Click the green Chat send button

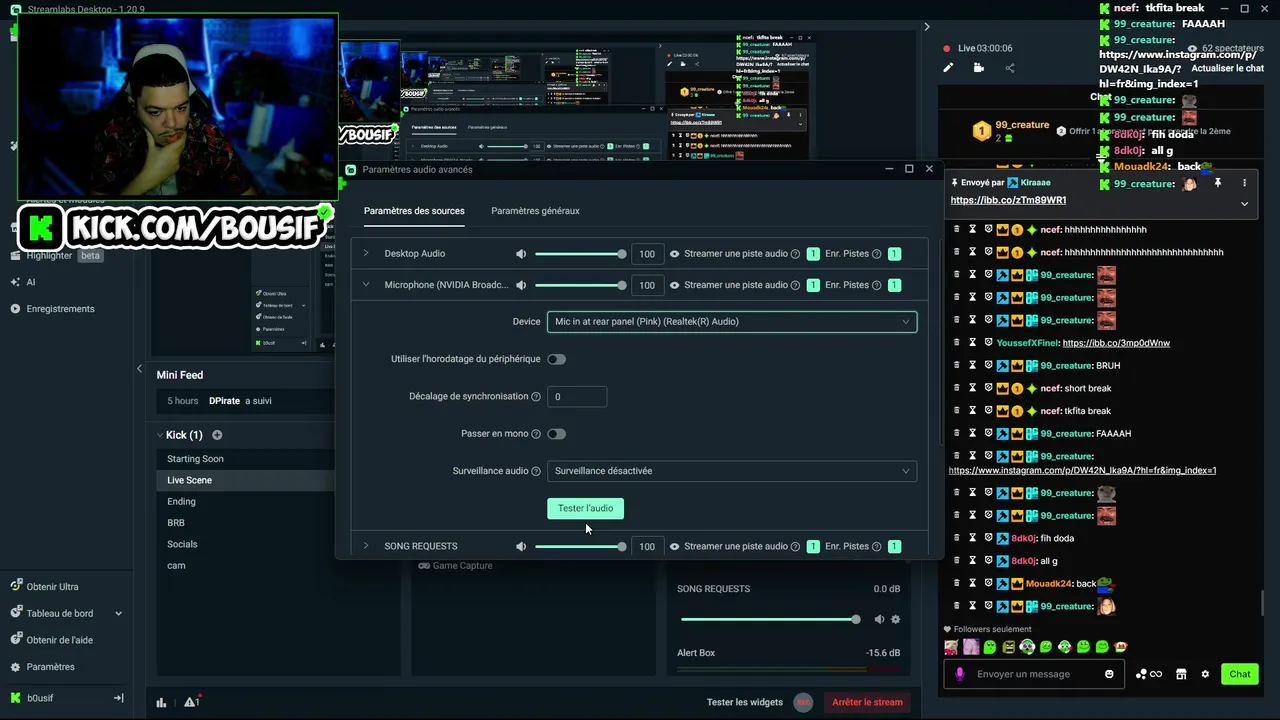point(1240,674)
